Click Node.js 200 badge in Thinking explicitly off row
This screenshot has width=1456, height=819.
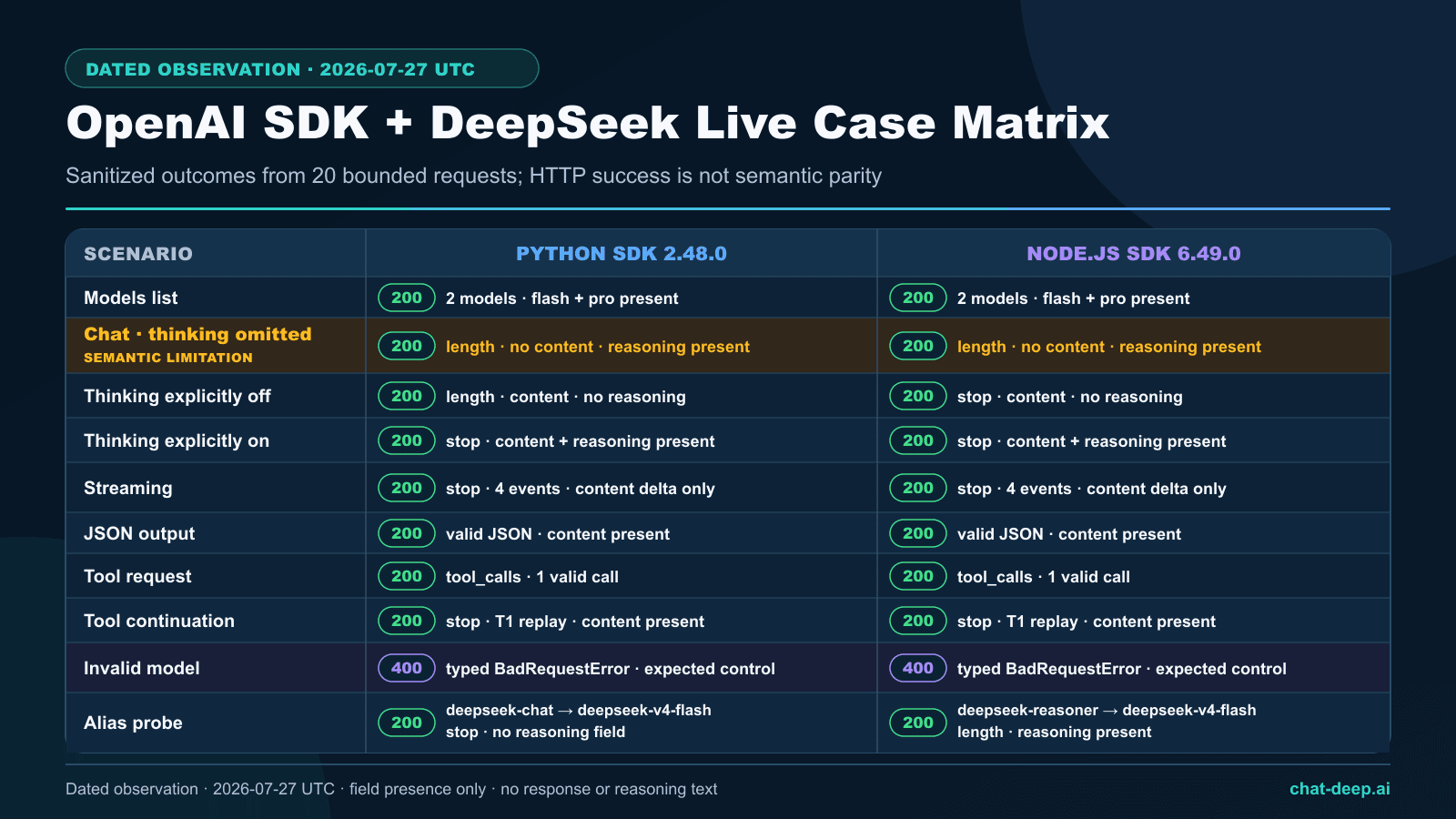click(x=918, y=396)
